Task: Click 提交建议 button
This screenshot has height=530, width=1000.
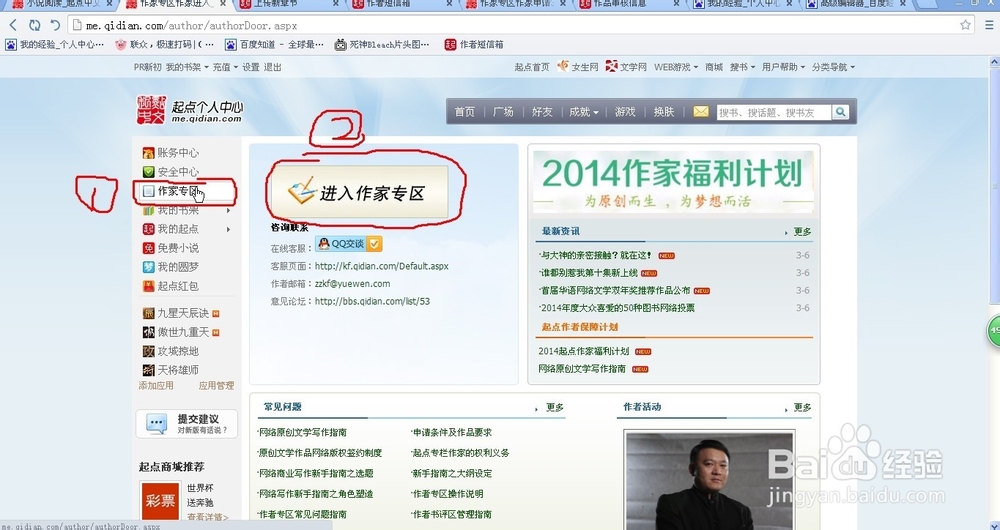Action: pyautogui.click(x=186, y=423)
